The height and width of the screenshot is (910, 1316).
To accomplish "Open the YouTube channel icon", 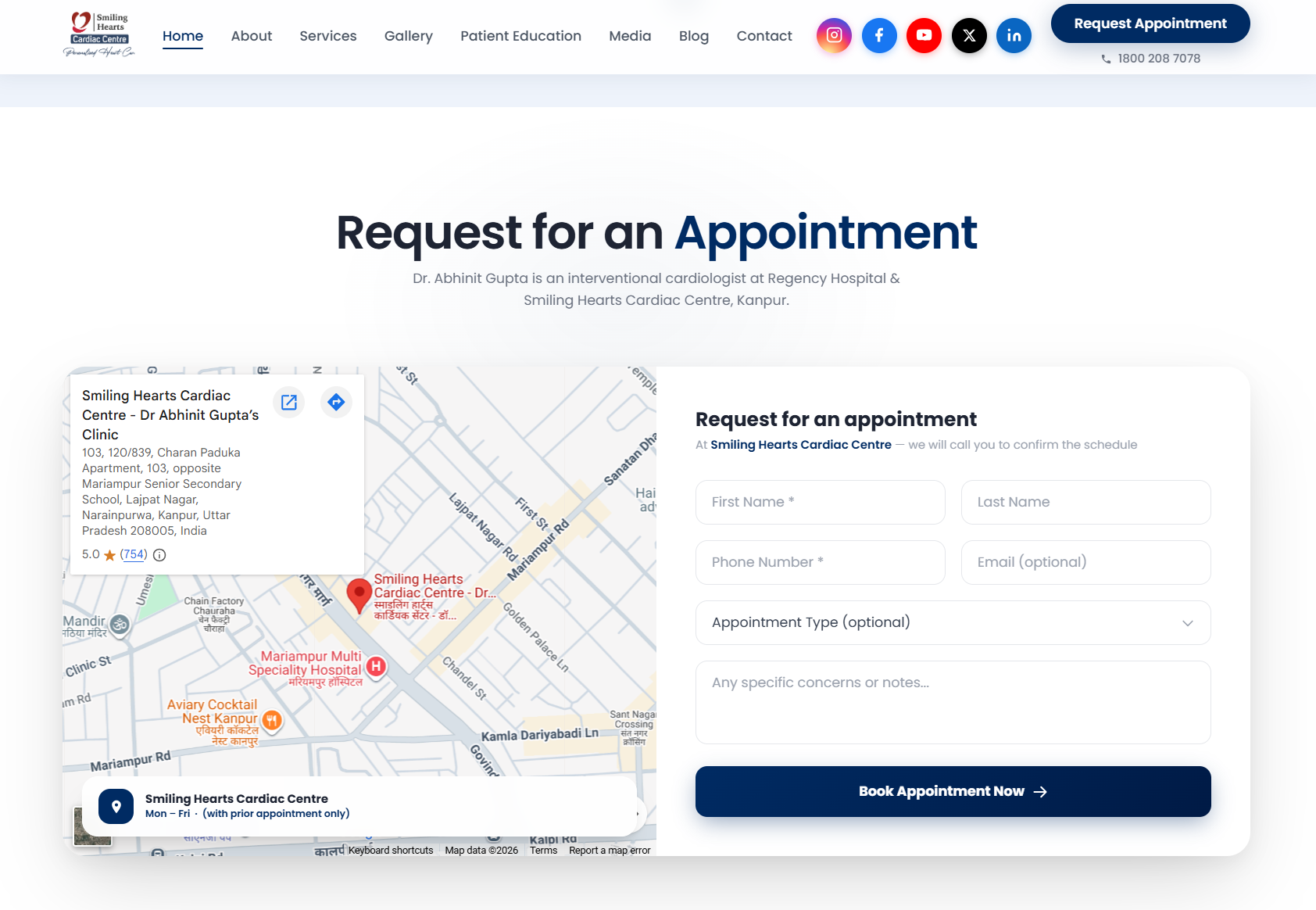I will click(x=924, y=35).
